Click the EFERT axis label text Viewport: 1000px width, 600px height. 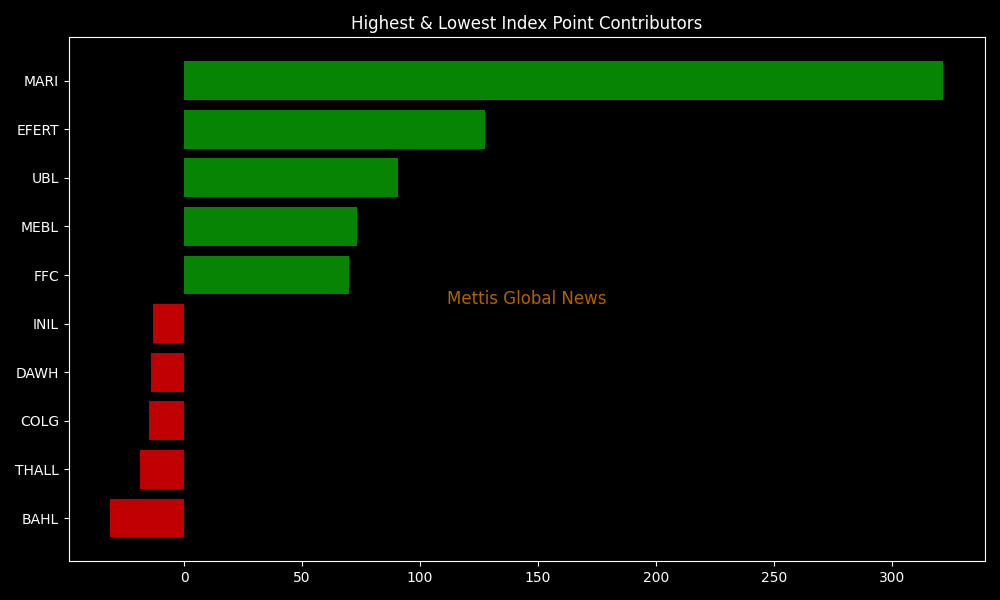(38, 130)
